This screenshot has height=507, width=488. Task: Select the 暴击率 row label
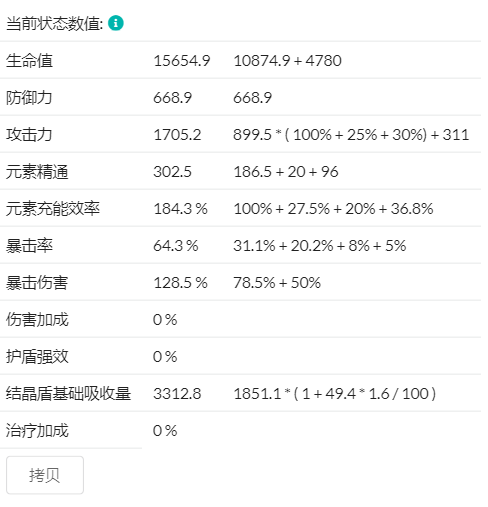(29, 246)
